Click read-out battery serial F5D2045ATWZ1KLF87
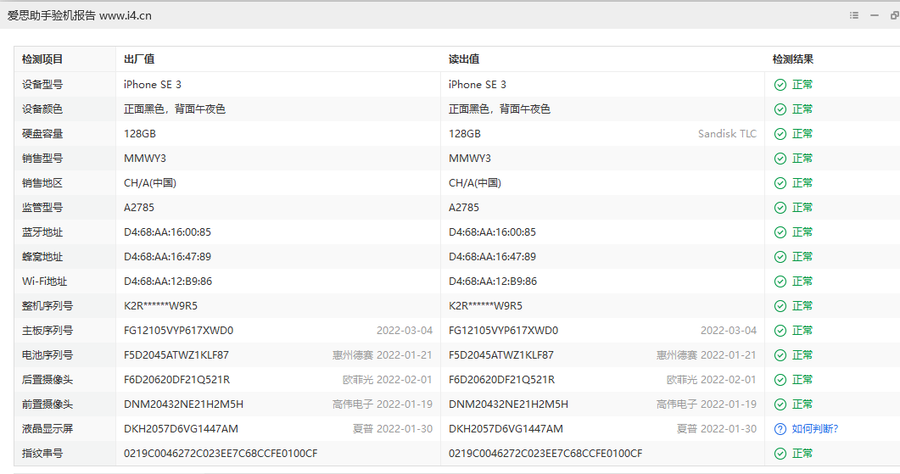Image resolution: width=900 pixels, height=474 pixels. tap(501, 355)
